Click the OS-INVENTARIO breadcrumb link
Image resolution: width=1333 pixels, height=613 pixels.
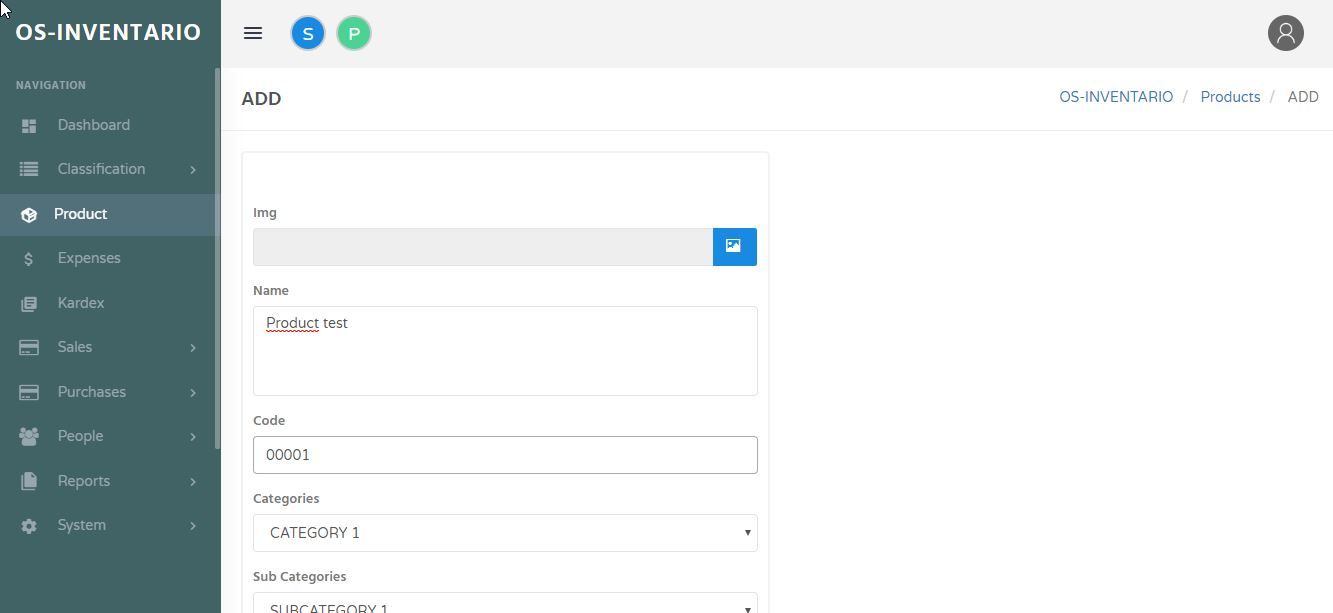1116,97
